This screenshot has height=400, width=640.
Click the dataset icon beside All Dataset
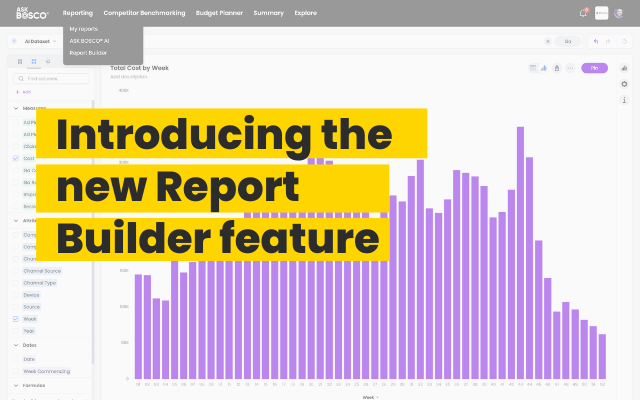click(14, 41)
